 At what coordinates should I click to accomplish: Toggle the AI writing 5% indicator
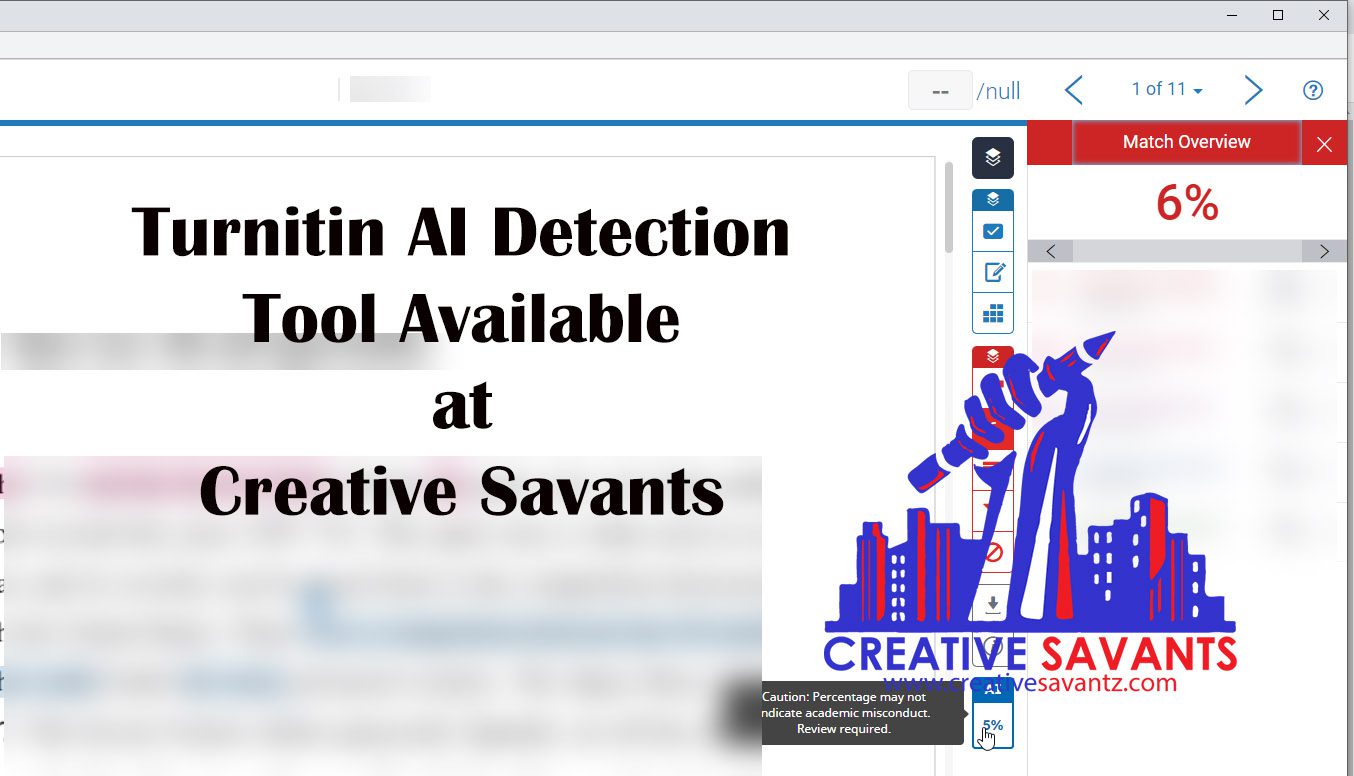(992, 724)
